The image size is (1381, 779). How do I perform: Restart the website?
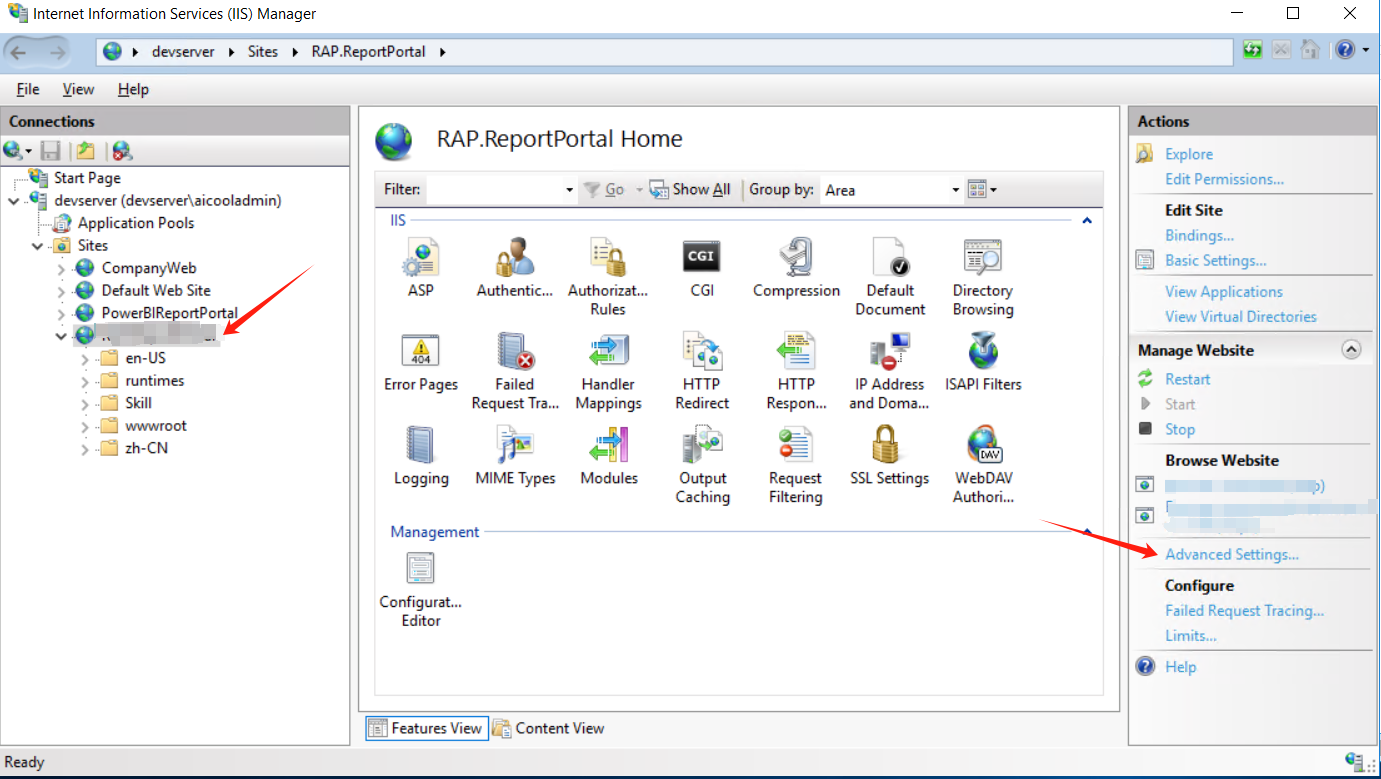1187,379
